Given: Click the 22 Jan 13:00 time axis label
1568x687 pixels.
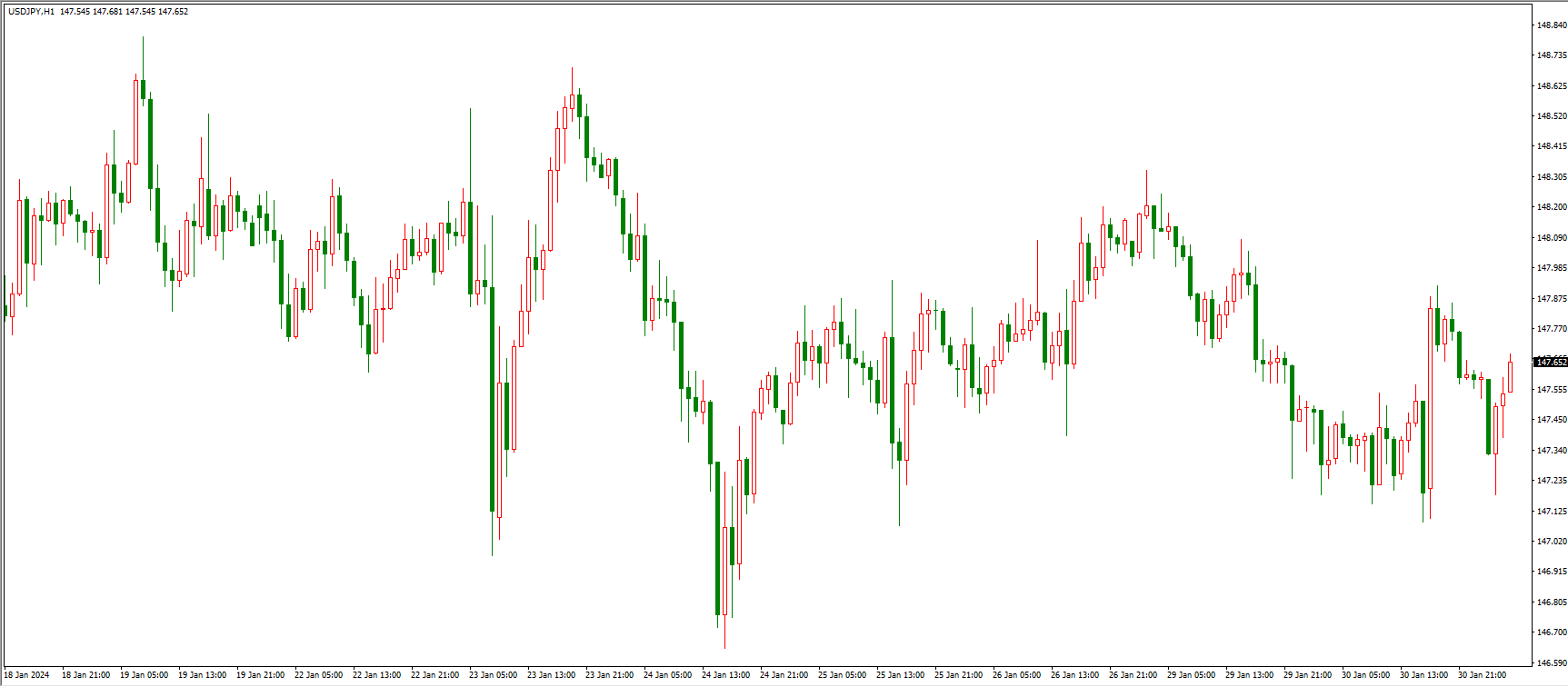Looking at the screenshot, I should coord(376,675).
